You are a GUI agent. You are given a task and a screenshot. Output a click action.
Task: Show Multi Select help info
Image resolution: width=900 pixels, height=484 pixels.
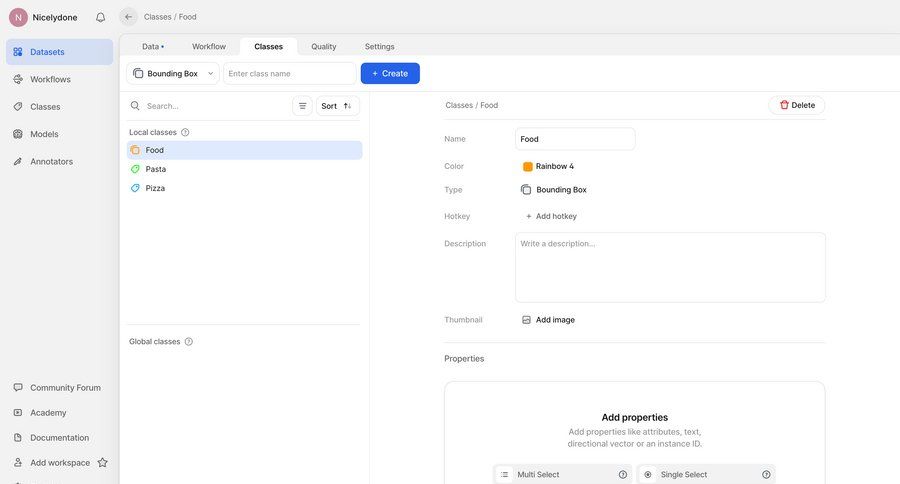(623, 474)
